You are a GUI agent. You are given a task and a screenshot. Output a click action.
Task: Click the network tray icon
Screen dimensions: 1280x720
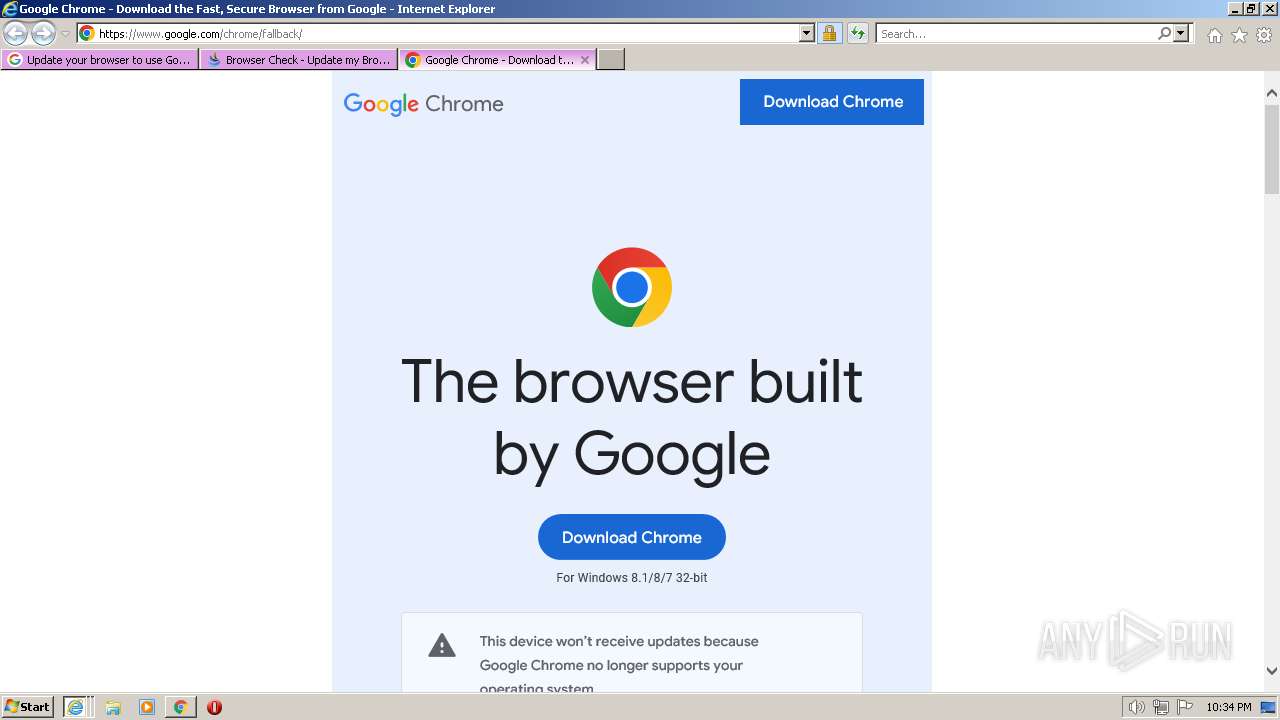(1161, 707)
